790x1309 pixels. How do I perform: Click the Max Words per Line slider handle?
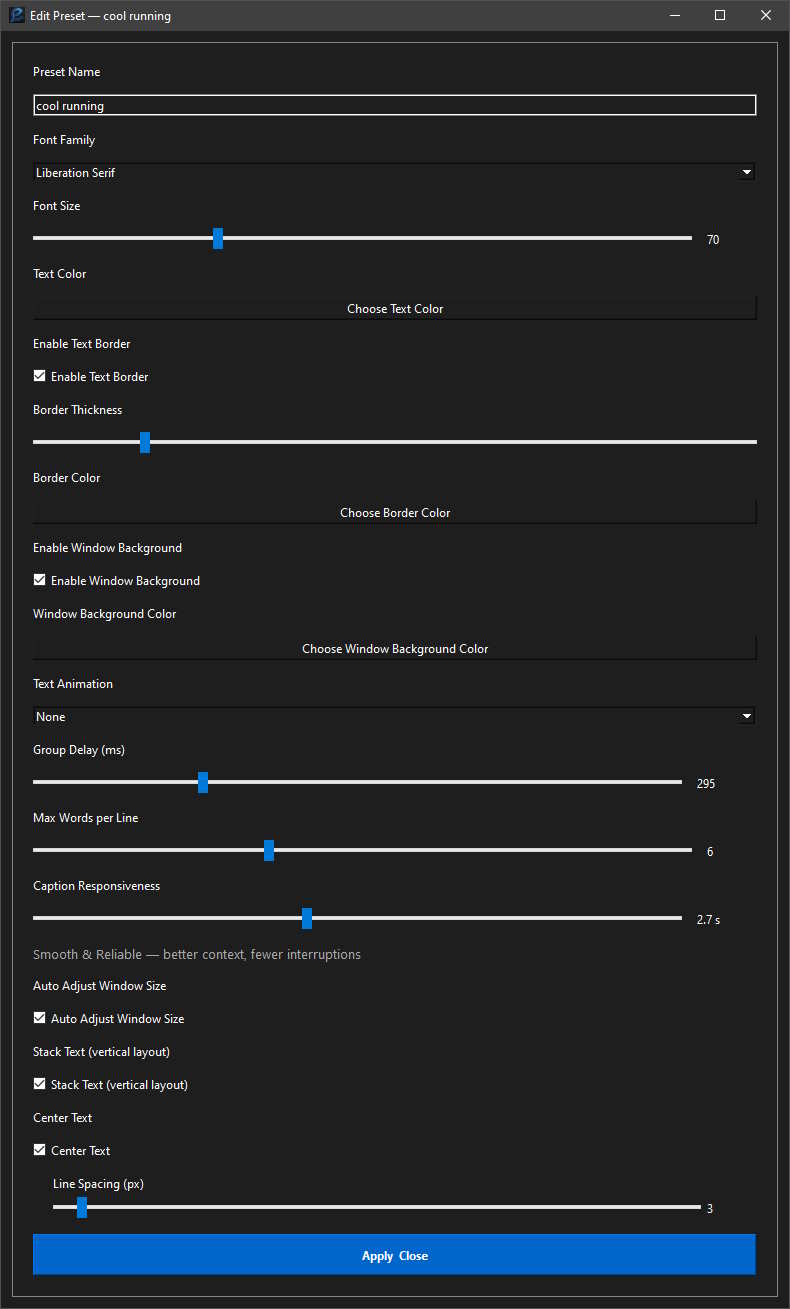click(269, 850)
